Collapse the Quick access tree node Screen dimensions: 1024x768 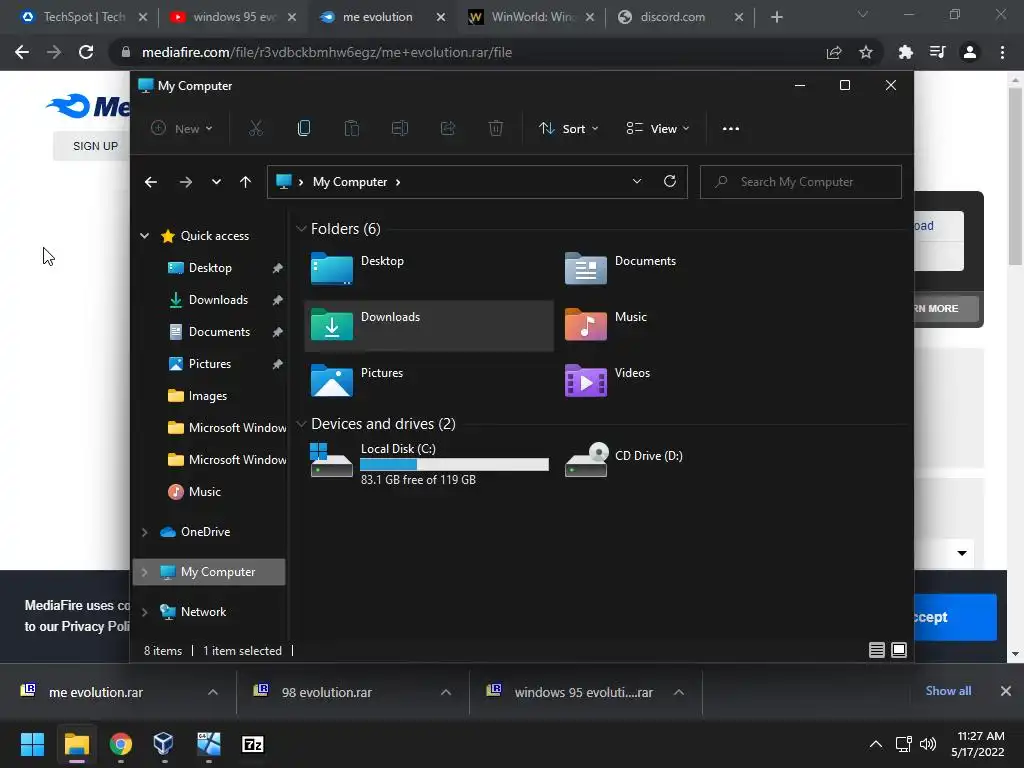click(x=144, y=236)
